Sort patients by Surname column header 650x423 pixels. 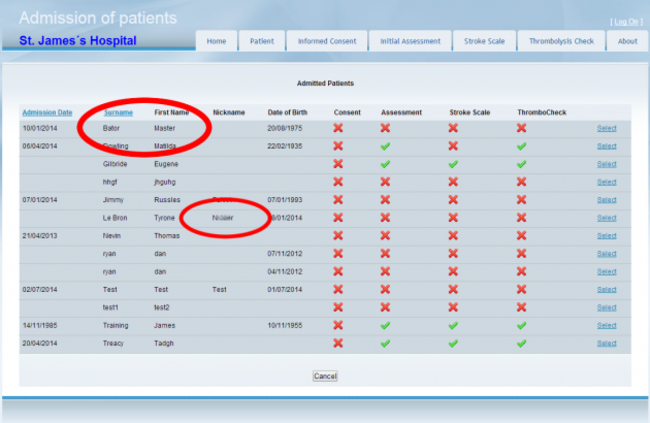tap(118, 112)
